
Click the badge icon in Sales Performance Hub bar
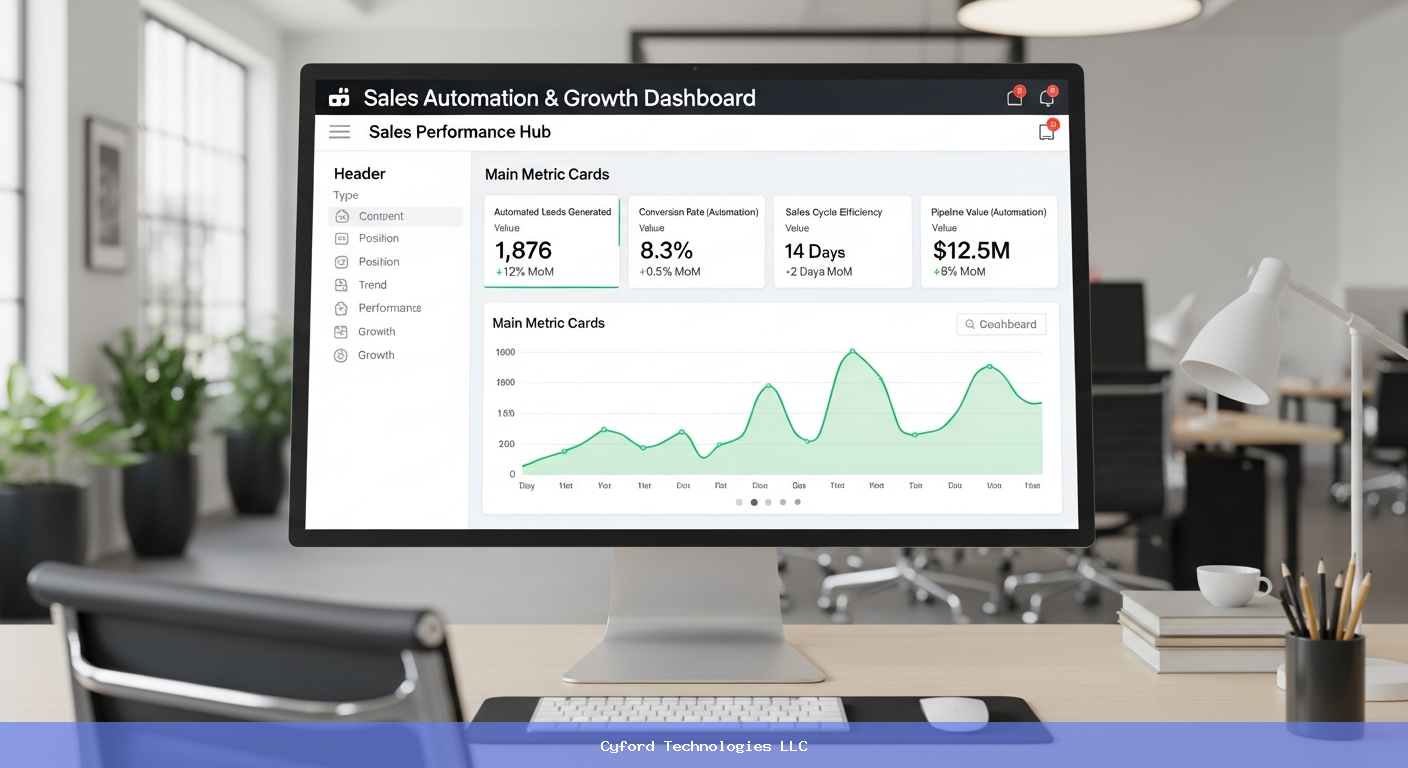click(1047, 131)
